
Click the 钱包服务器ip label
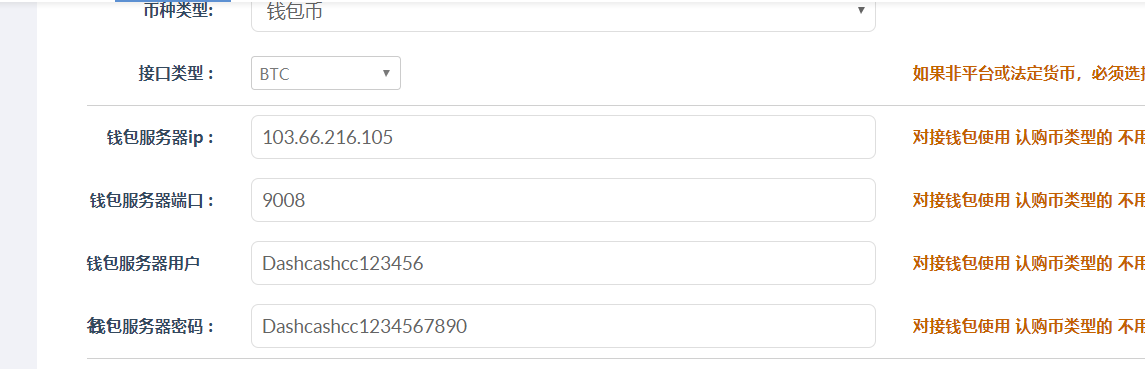pyautogui.click(x=160, y=137)
